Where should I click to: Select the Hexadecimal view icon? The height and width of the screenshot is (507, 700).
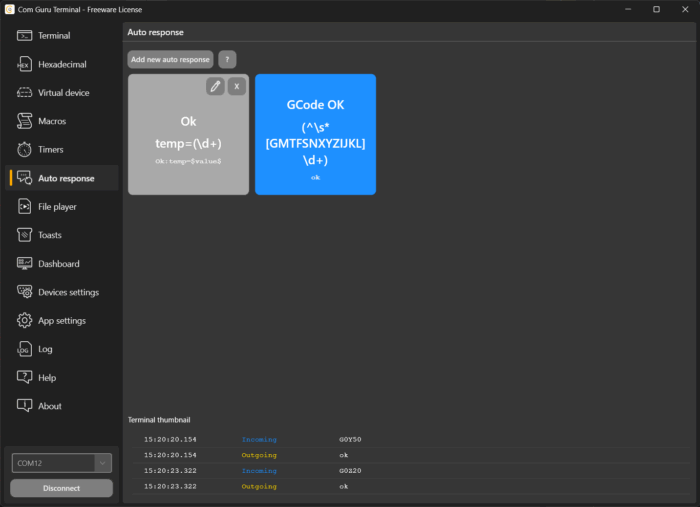(x=25, y=64)
